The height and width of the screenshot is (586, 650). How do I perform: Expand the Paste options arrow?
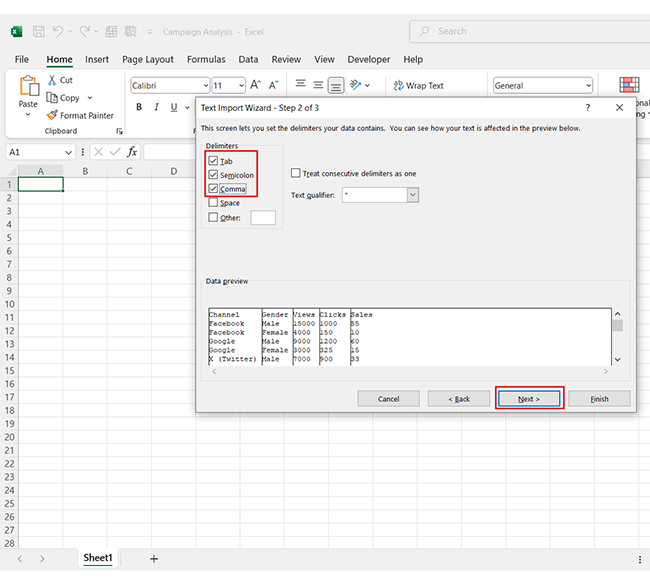tap(28, 115)
